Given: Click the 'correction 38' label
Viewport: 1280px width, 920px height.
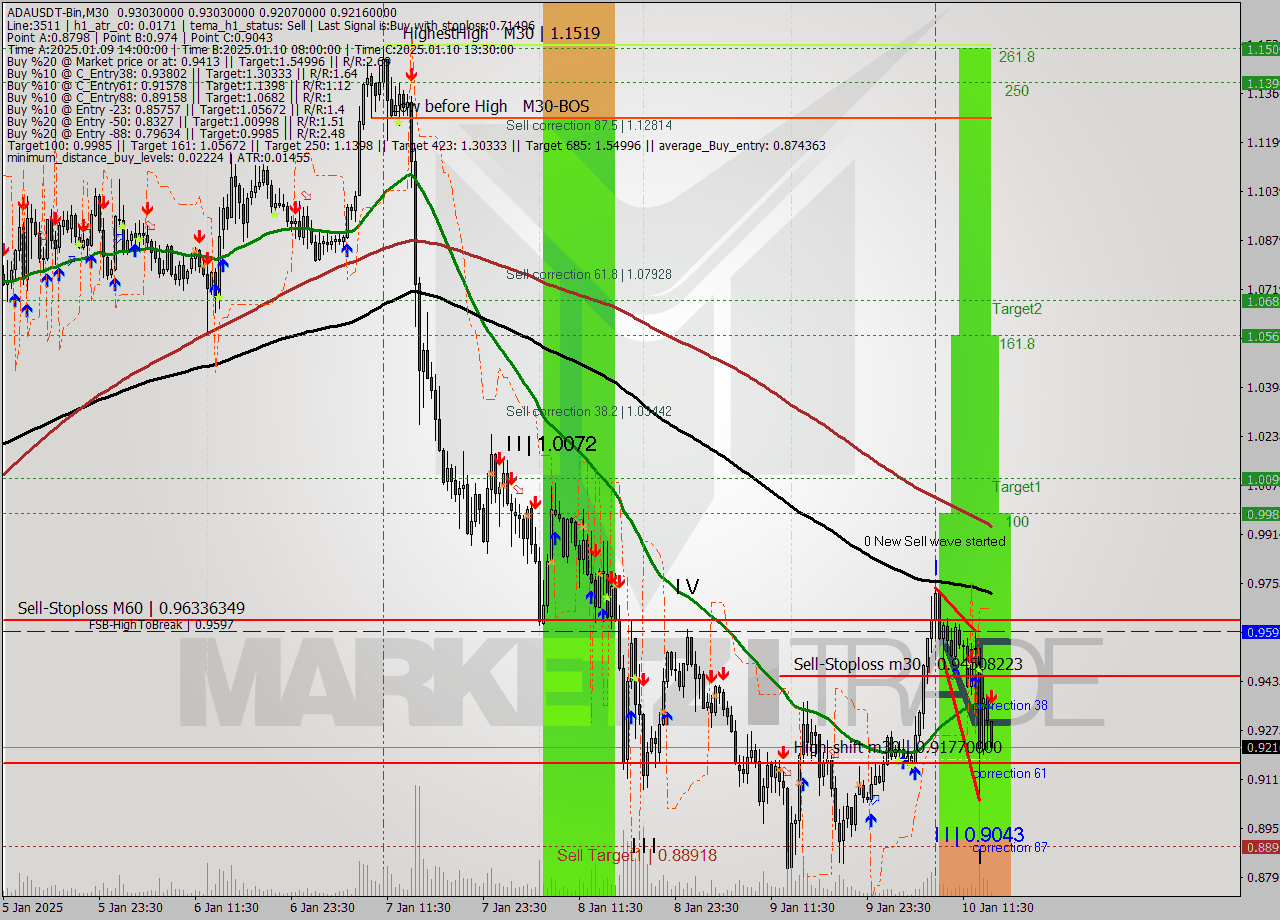Looking at the screenshot, I should pos(1012,705).
